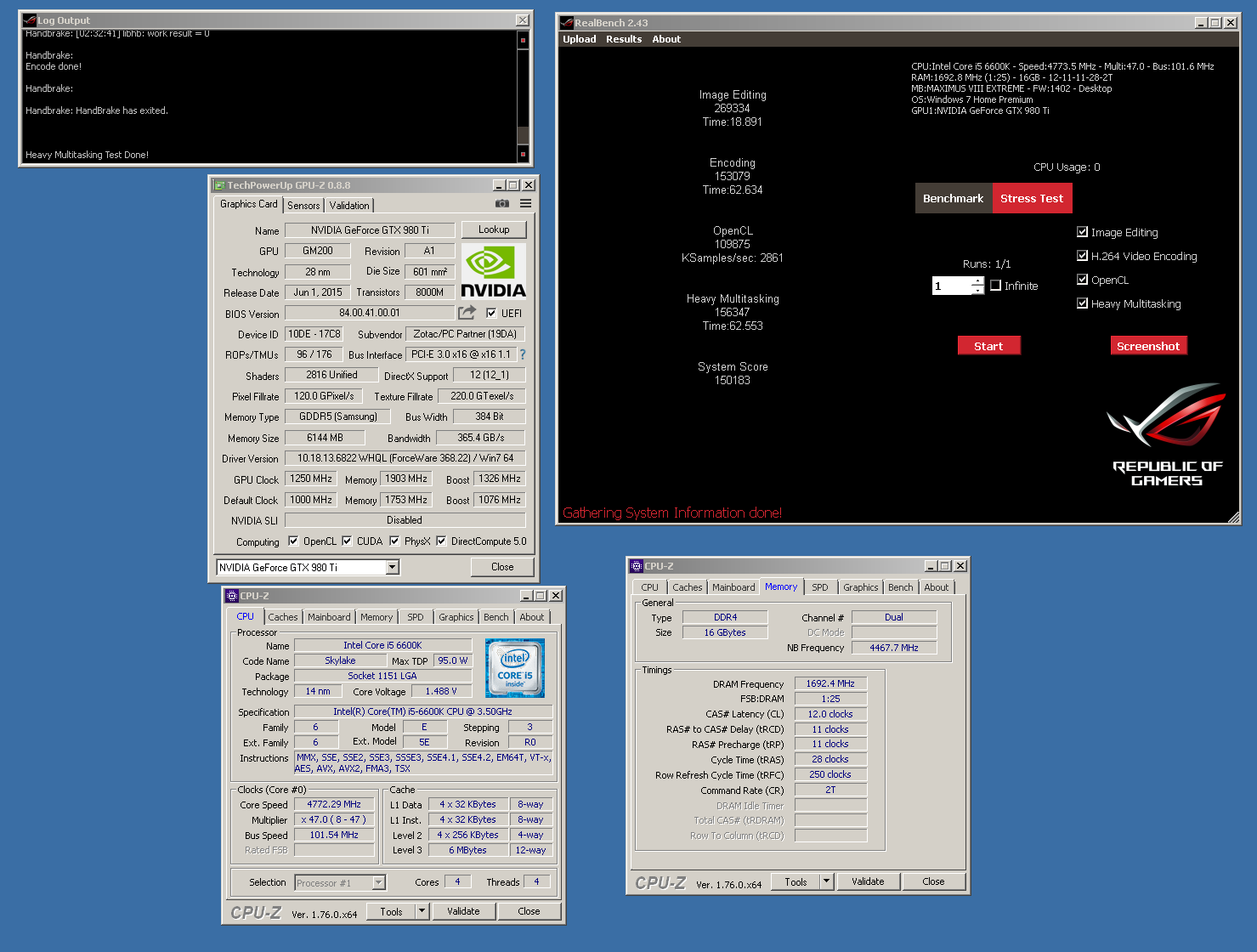Click the GPU-Z title bar app icon
Image resolution: width=1257 pixels, height=952 pixels.
click(219, 185)
